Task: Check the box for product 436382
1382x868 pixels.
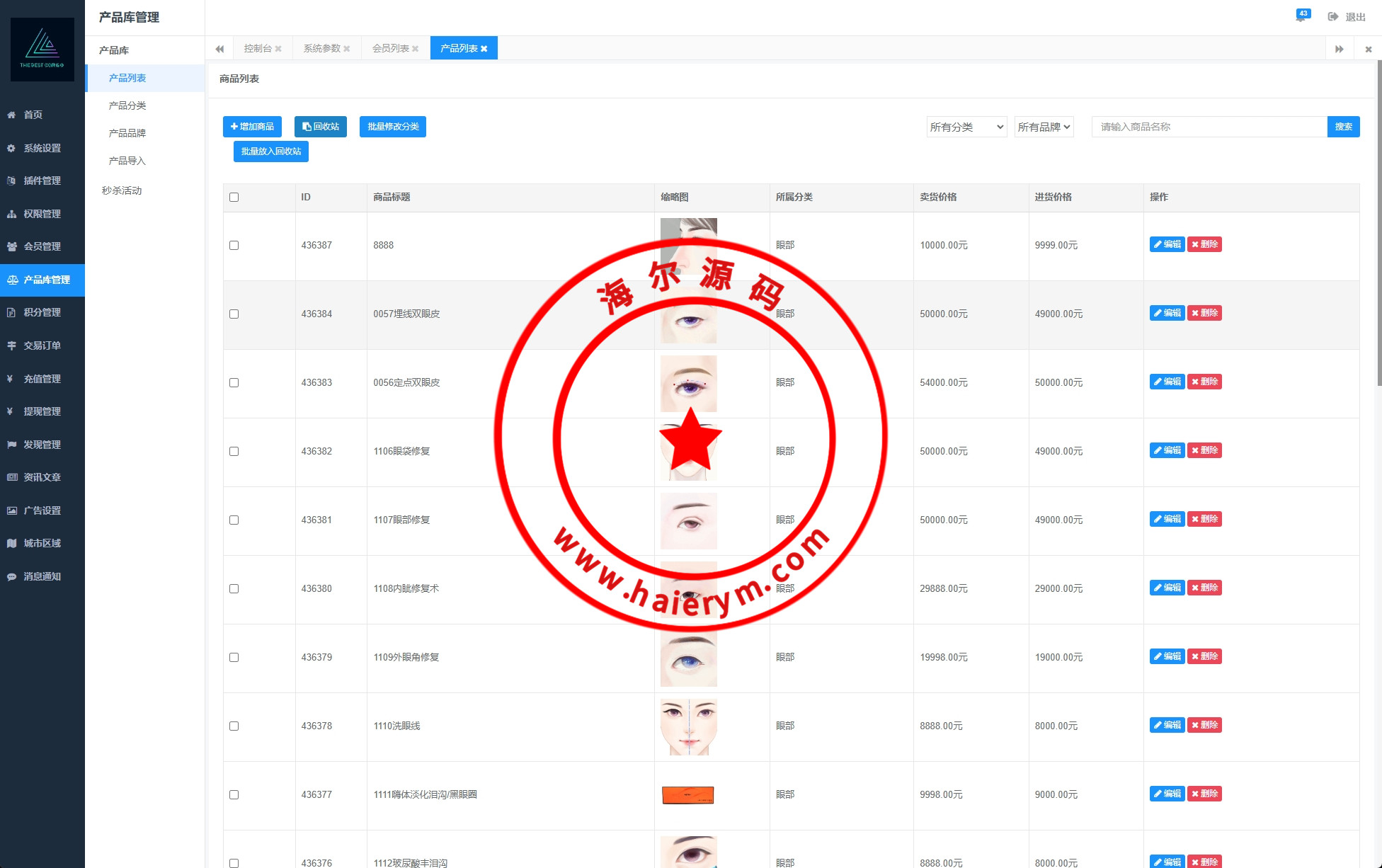Action: (234, 452)
